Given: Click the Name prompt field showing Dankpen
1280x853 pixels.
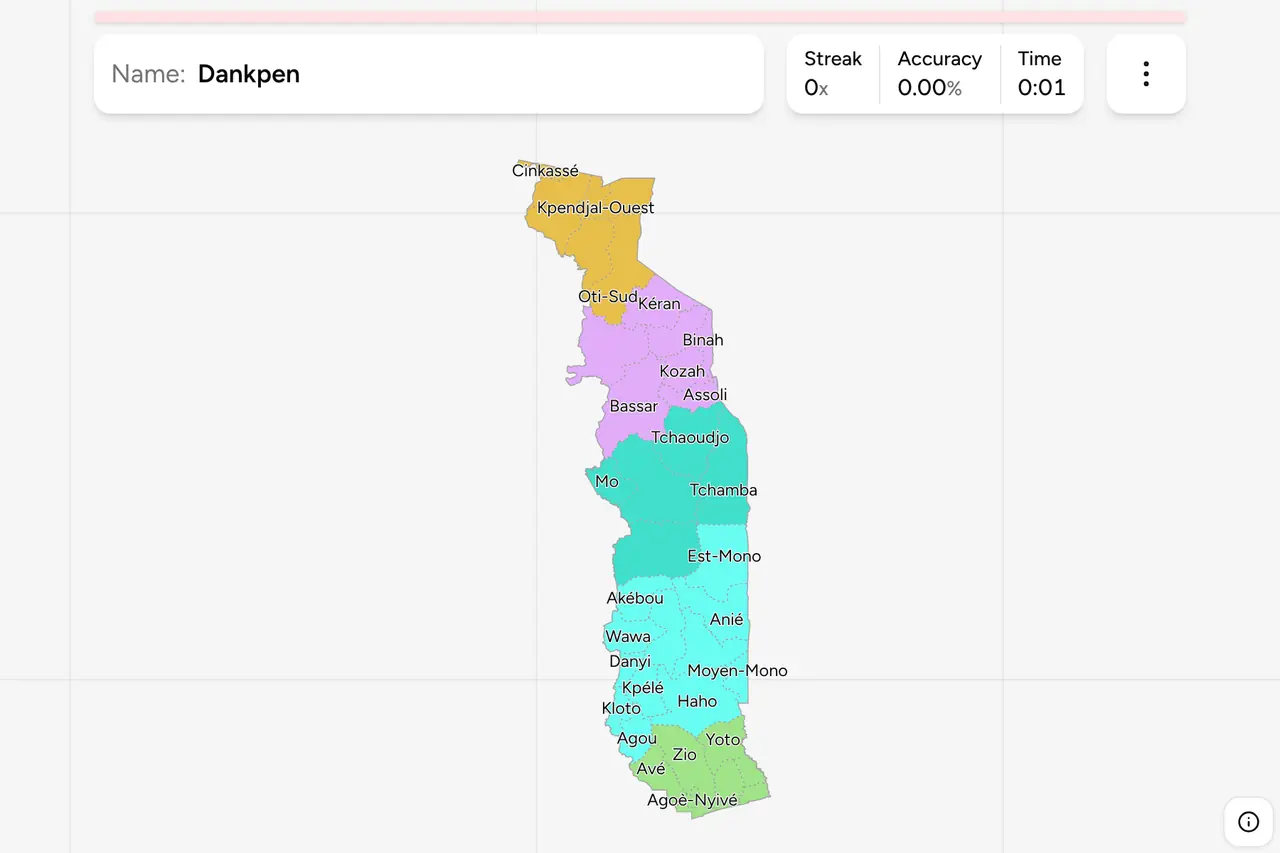Looking at the screenshot, I should [429, 74].
